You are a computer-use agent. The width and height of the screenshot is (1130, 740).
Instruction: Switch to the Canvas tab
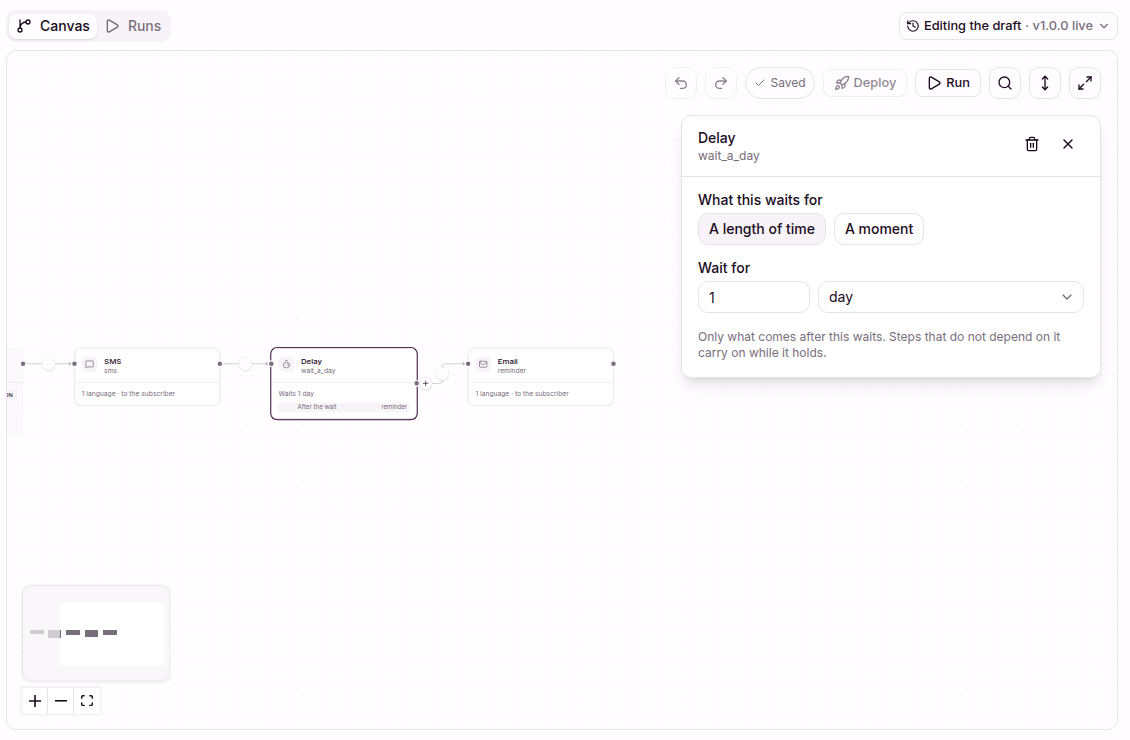pyautogui.click(x=53, y=26)
